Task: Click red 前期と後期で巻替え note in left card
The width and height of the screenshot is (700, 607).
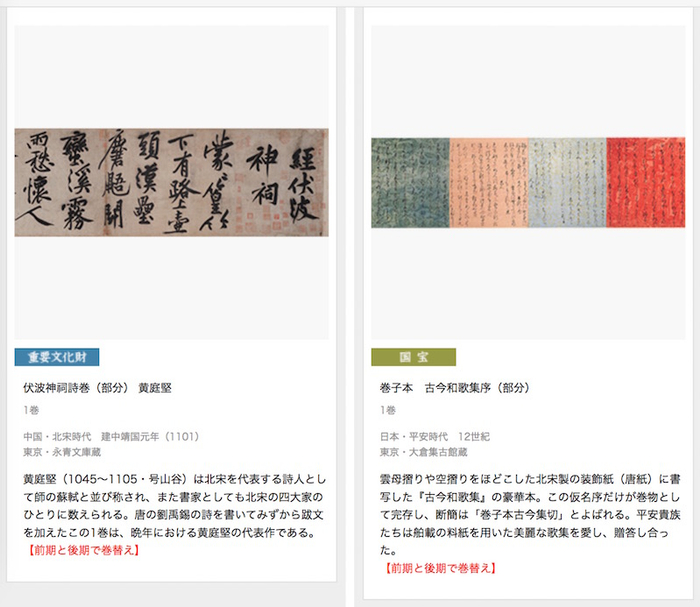Action: (x=82, y=550)
